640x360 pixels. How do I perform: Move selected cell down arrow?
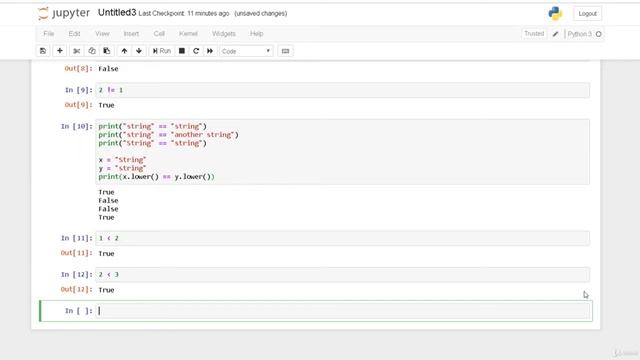point(139,51)
